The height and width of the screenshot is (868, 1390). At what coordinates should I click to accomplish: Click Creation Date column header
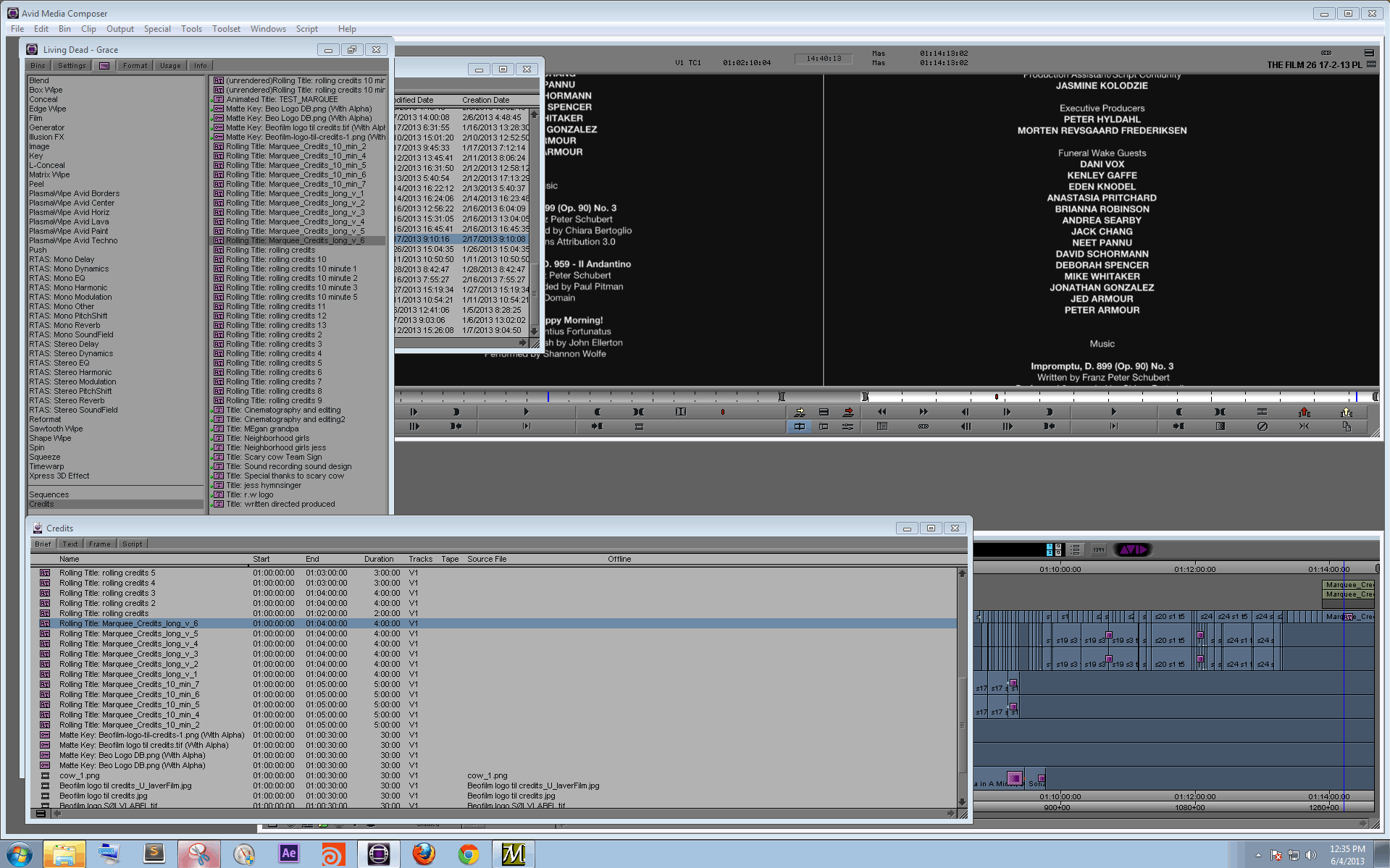(x=485, y=100)
